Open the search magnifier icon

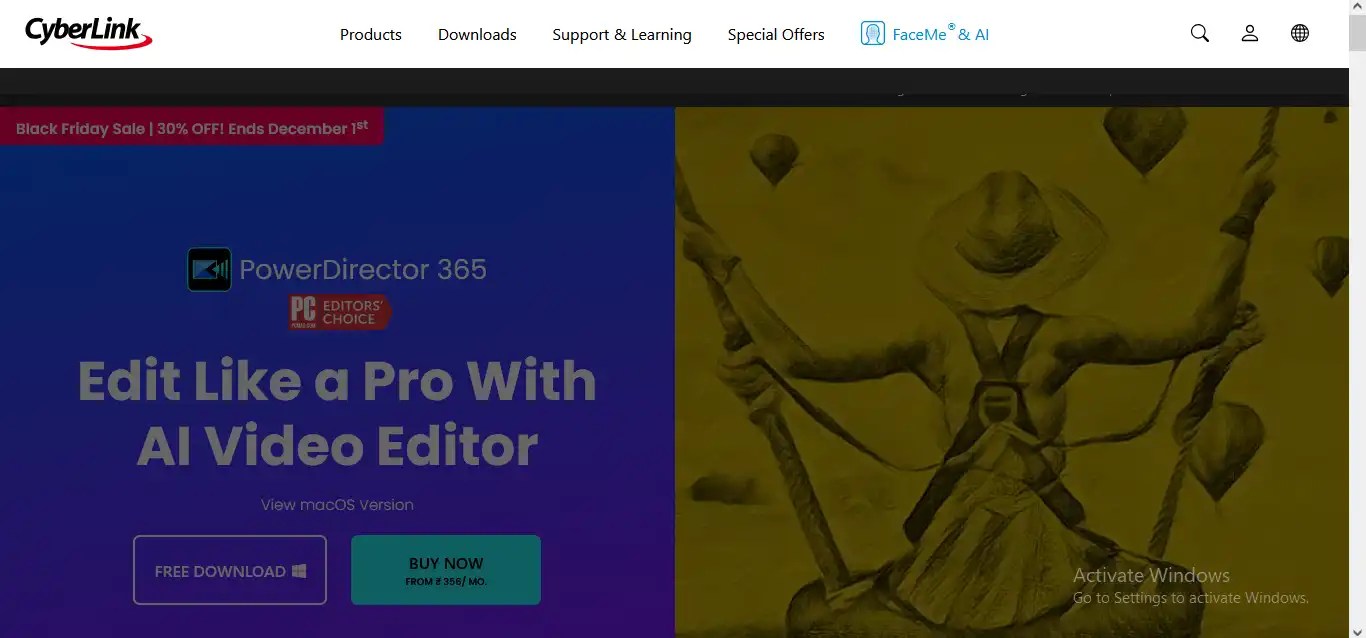pyautogui.click(x=1200, y=33)
